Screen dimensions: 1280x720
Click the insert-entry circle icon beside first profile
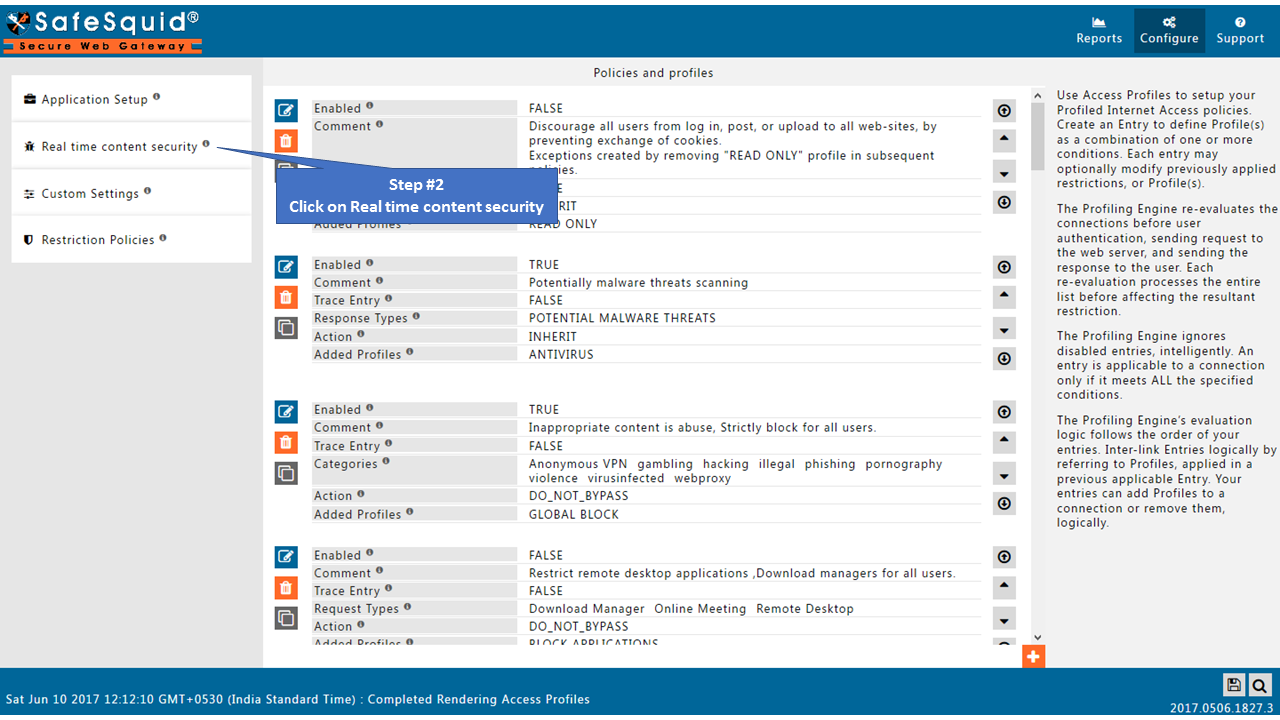coord(1004,110)
